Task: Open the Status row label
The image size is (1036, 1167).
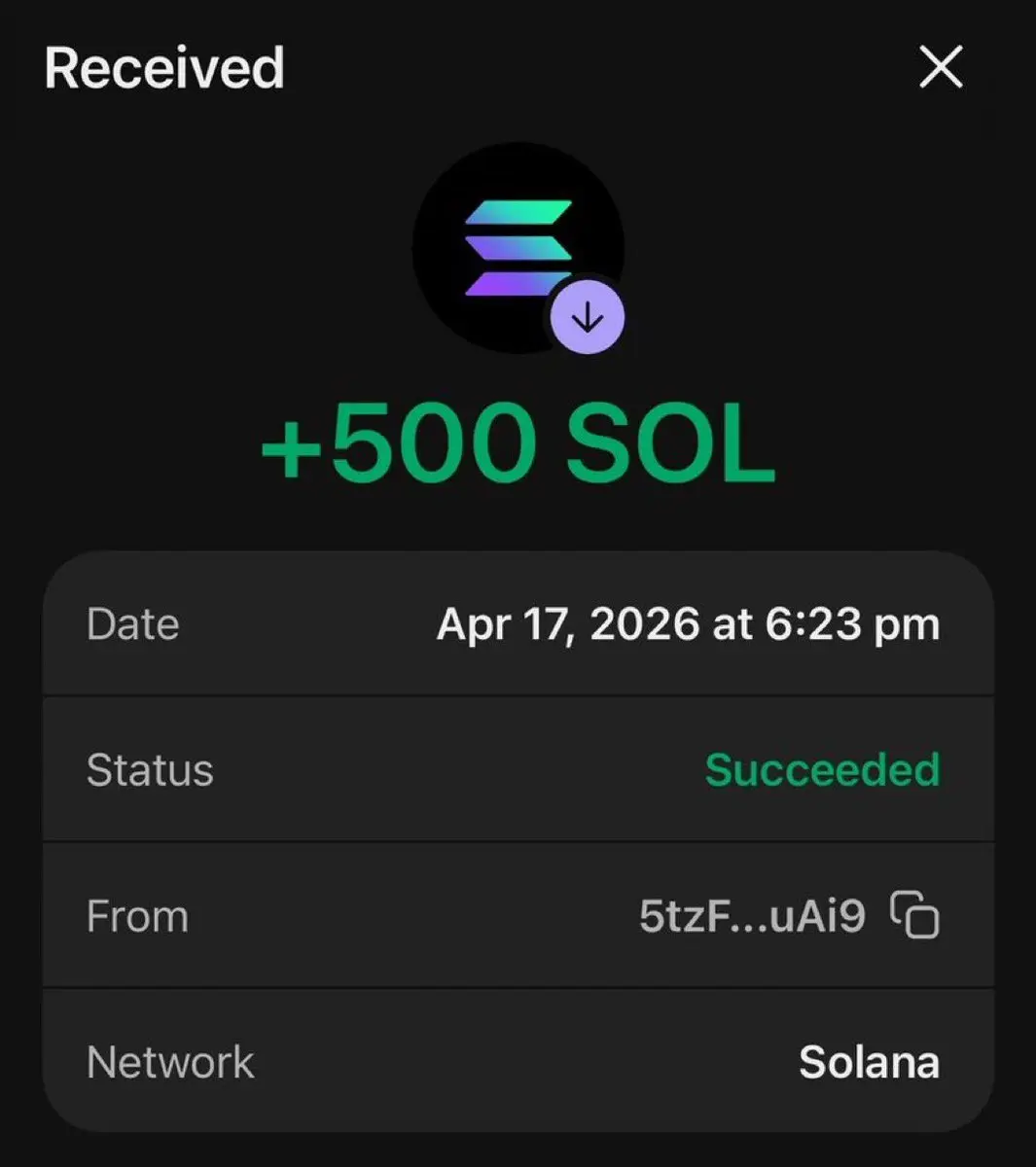Action: coord(150,770)
